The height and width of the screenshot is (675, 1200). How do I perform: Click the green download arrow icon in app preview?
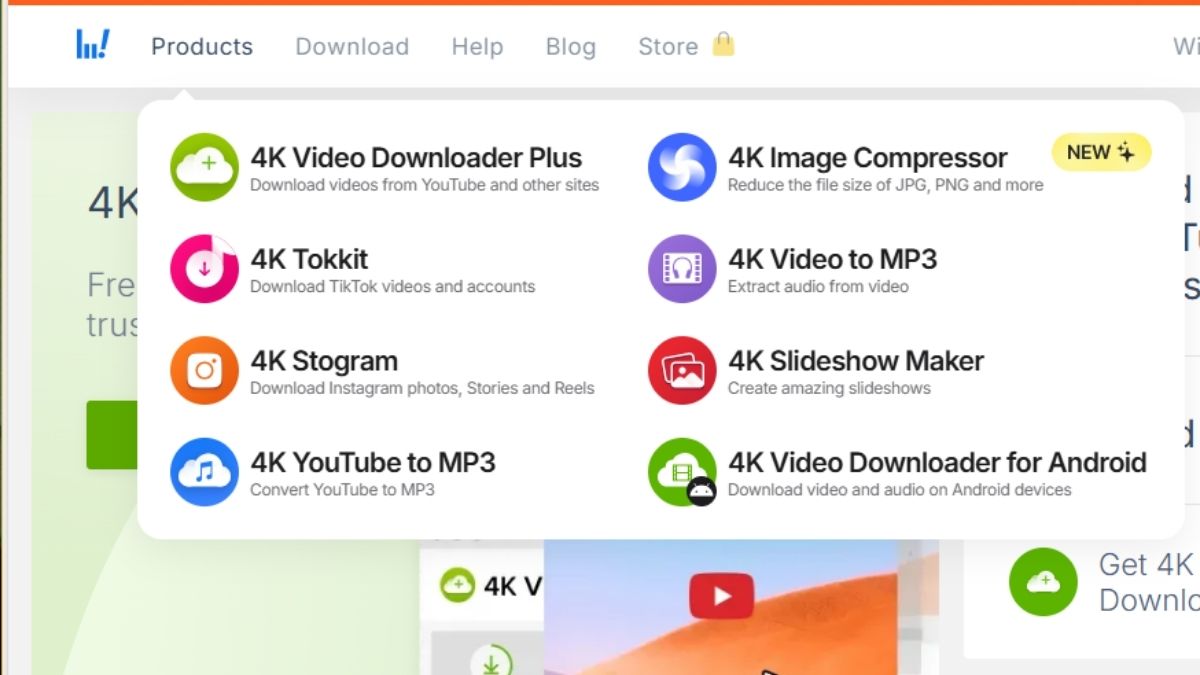pos(491,660)
